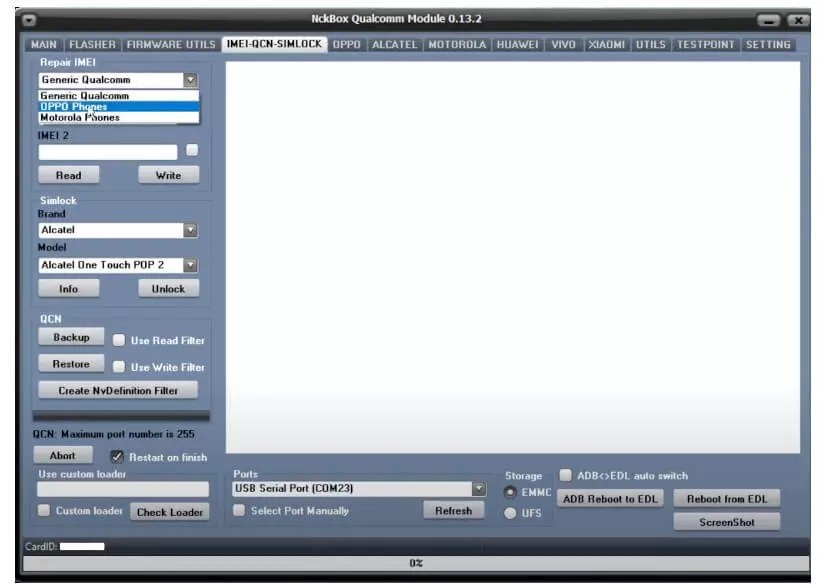Click the Simlock Info button
The width and height of the screenshot is (820, 586).
pyautogui.click(x=69, y=289)
